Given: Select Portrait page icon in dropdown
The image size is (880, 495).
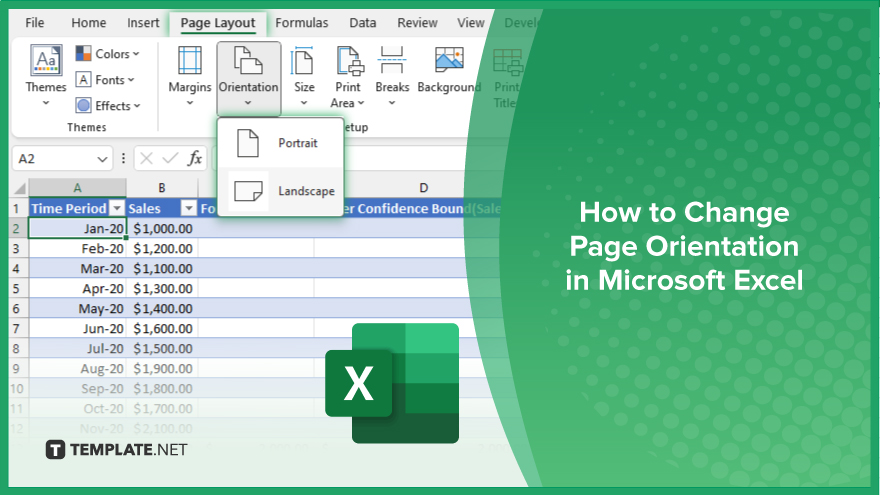Looking at the screenshot, I should (248, 143).
